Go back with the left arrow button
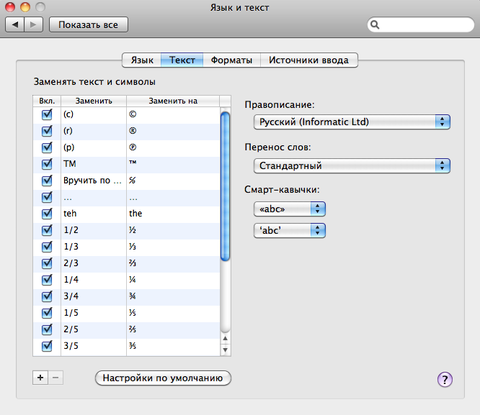The width and height of the screenshot is (480, 415). pyautogui.click(x=15, y=25)
